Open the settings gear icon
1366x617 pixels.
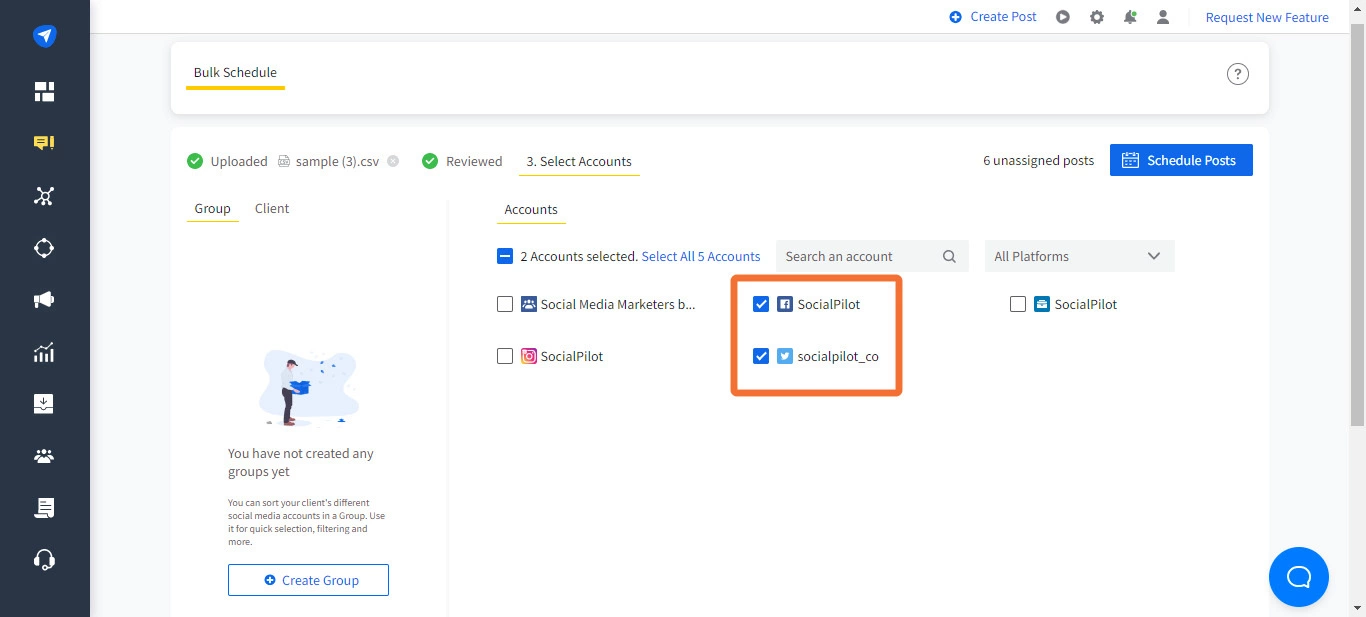pyautogui.click(x=1097, y=17)
